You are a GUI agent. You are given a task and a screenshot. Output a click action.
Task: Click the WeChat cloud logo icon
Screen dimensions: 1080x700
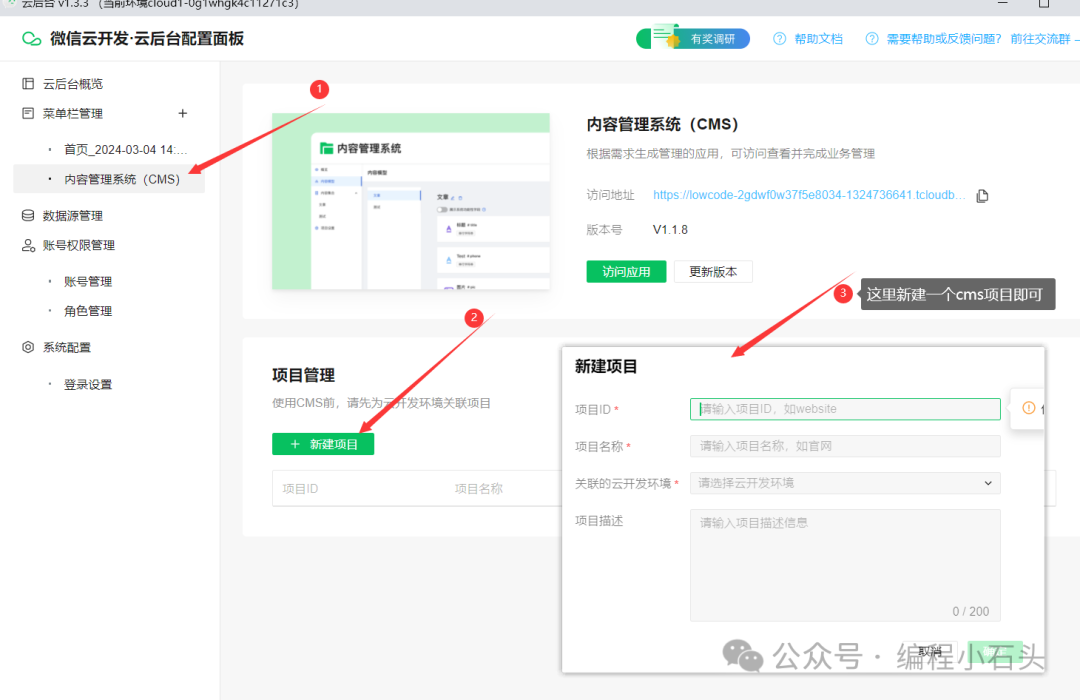(x=32, y=39)
